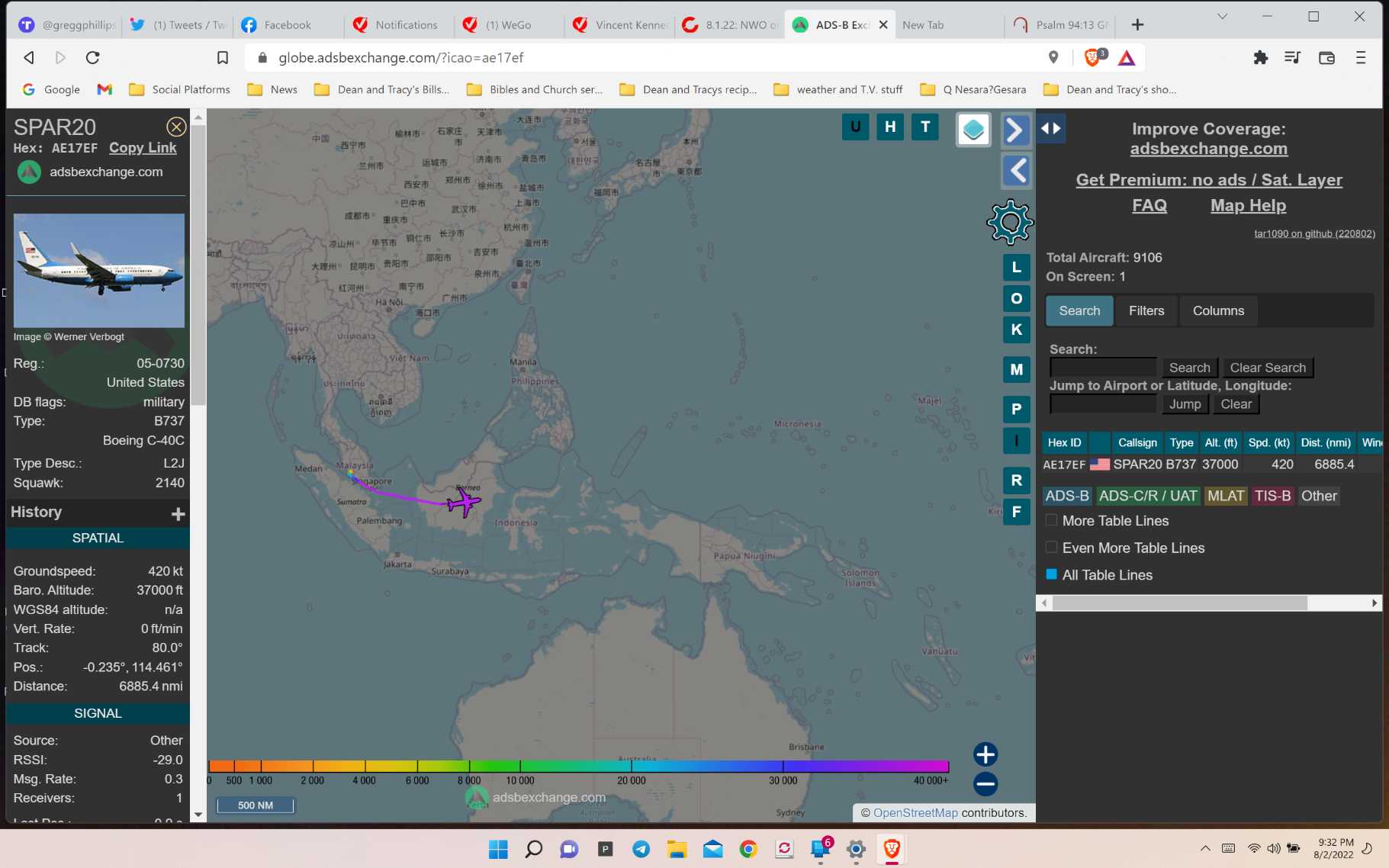Click the Search button
This screenshot has width=1389, height=868.
pos(1189,368)
